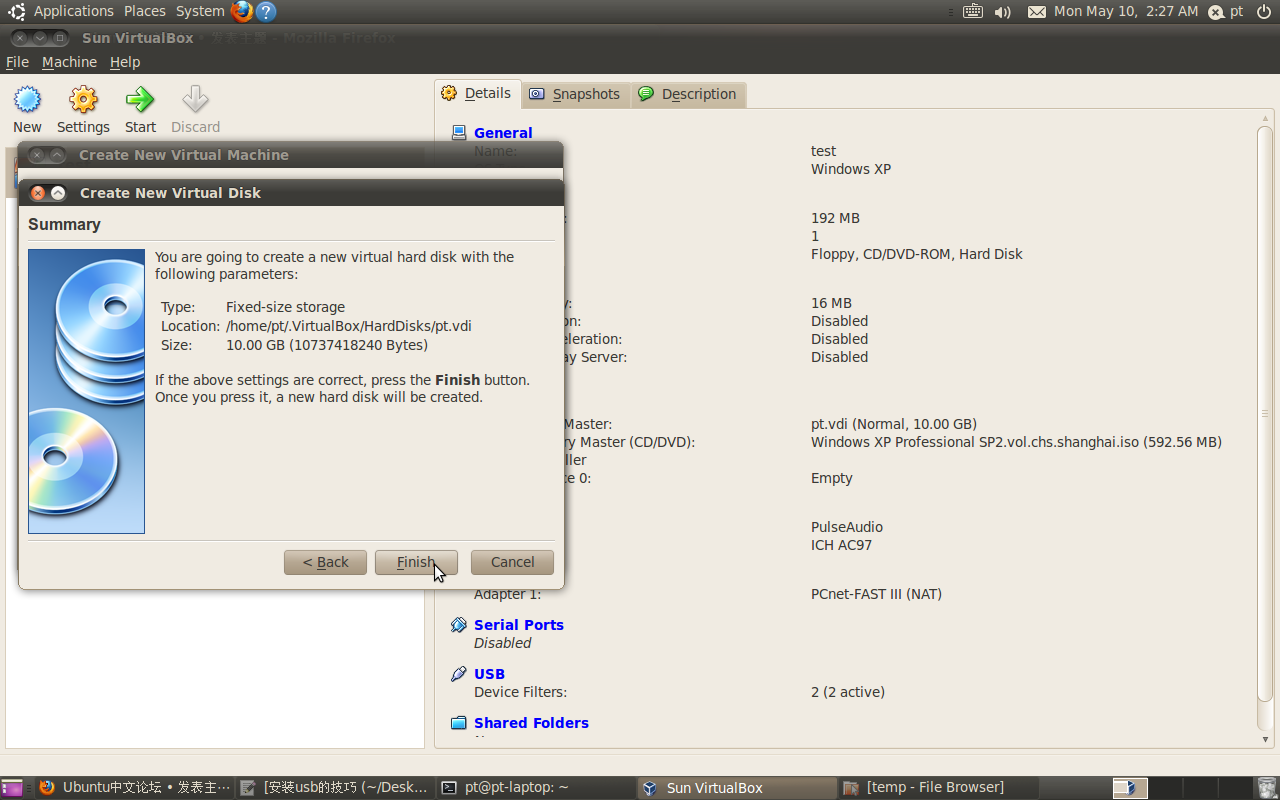Click the volume speaker icon
This screenshot has width=1280, height=800.
click(x=1003, y=12)
